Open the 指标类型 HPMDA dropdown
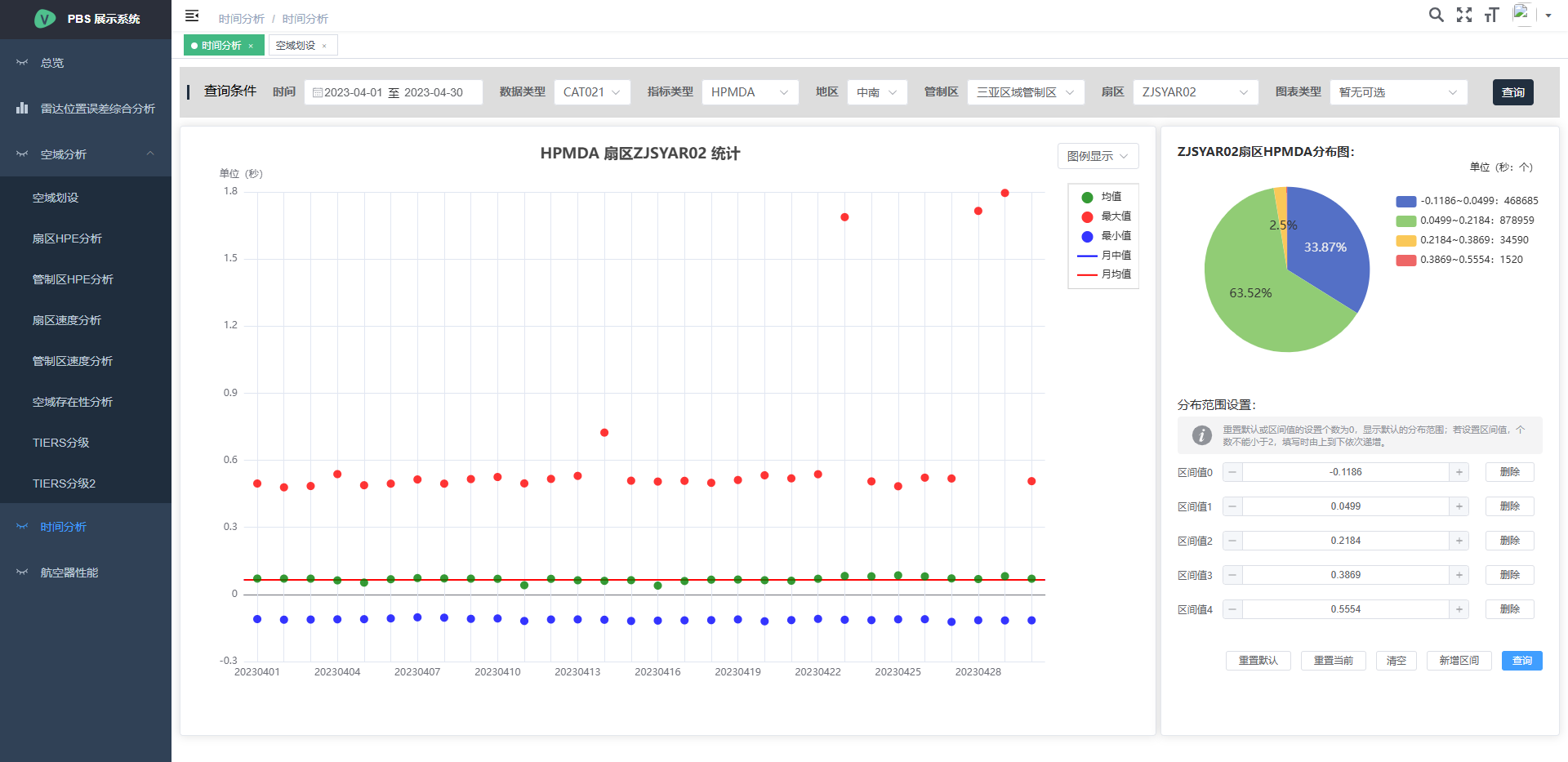Image resolution: width=1568 pixels, height=762 pixels. point(750,92)
